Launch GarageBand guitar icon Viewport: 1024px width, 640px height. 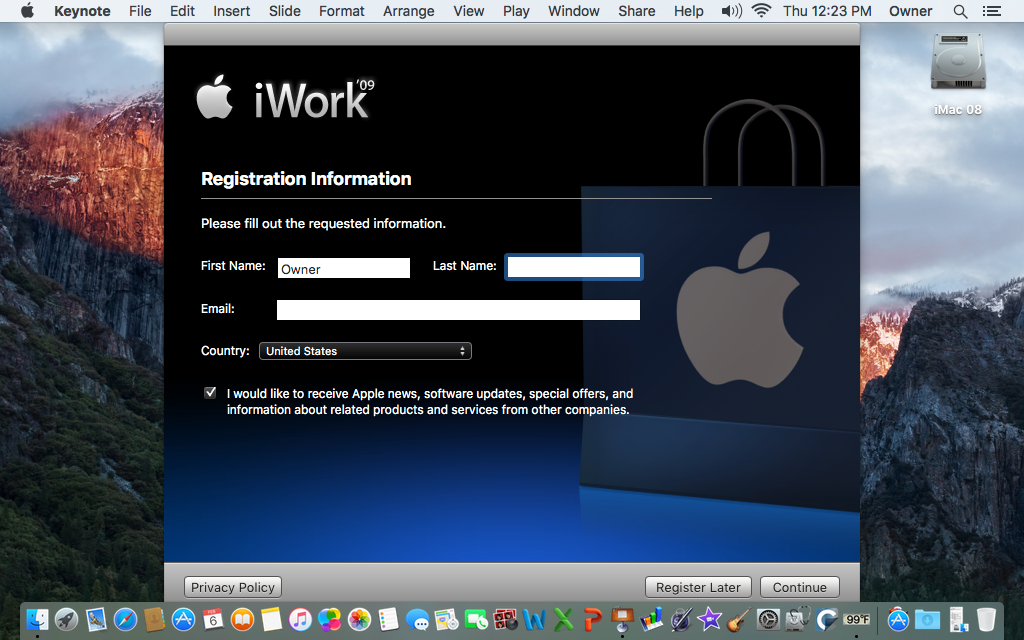(739, 619)
